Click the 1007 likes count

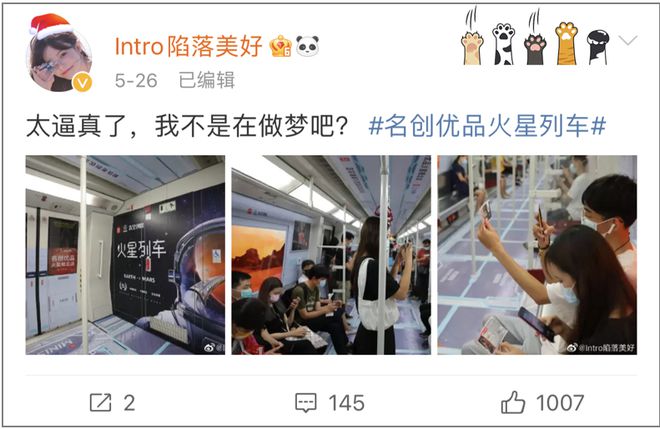pos(560,403)
